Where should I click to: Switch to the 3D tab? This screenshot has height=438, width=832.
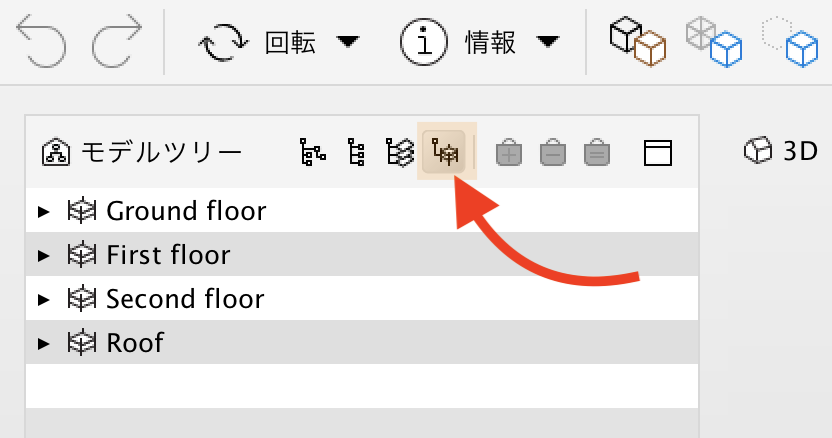point(781,151)
